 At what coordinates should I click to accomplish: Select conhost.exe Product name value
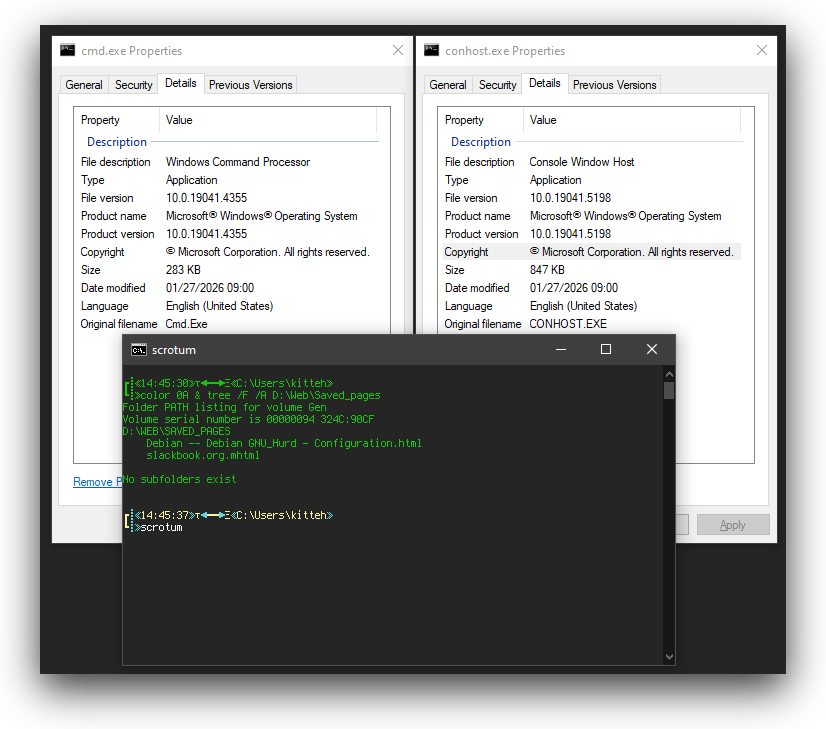pos(626,216)
